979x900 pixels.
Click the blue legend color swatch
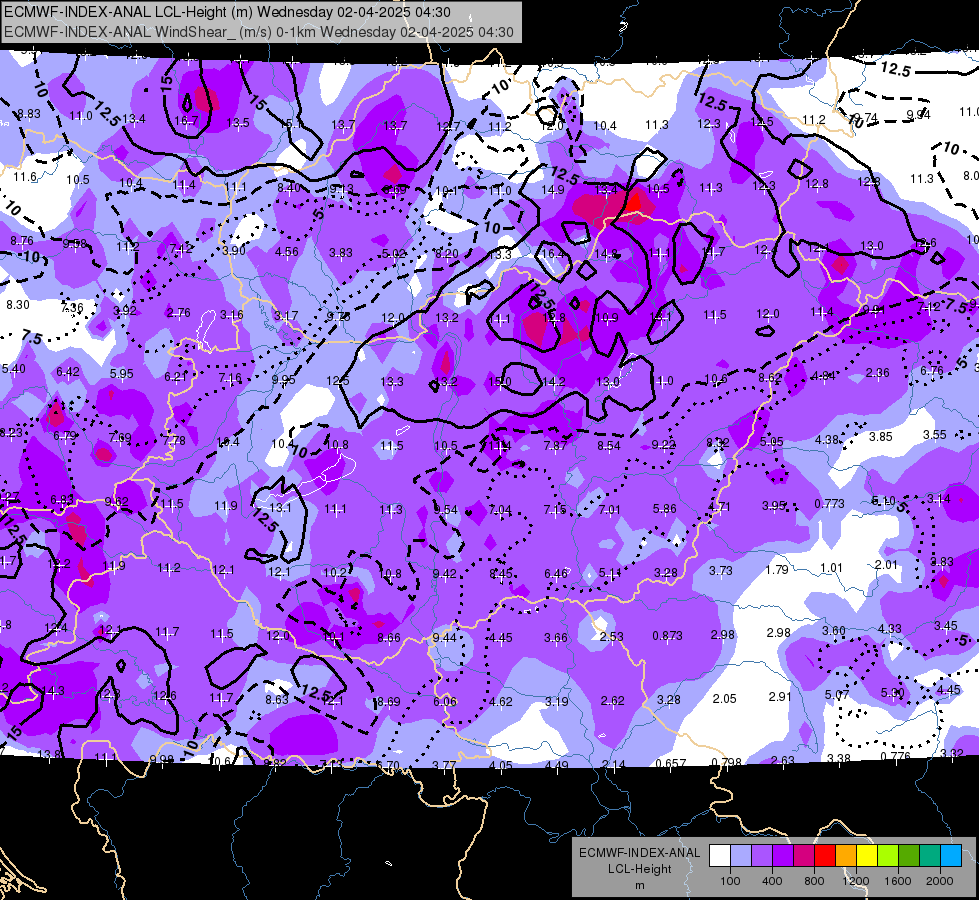pos(951,856)
